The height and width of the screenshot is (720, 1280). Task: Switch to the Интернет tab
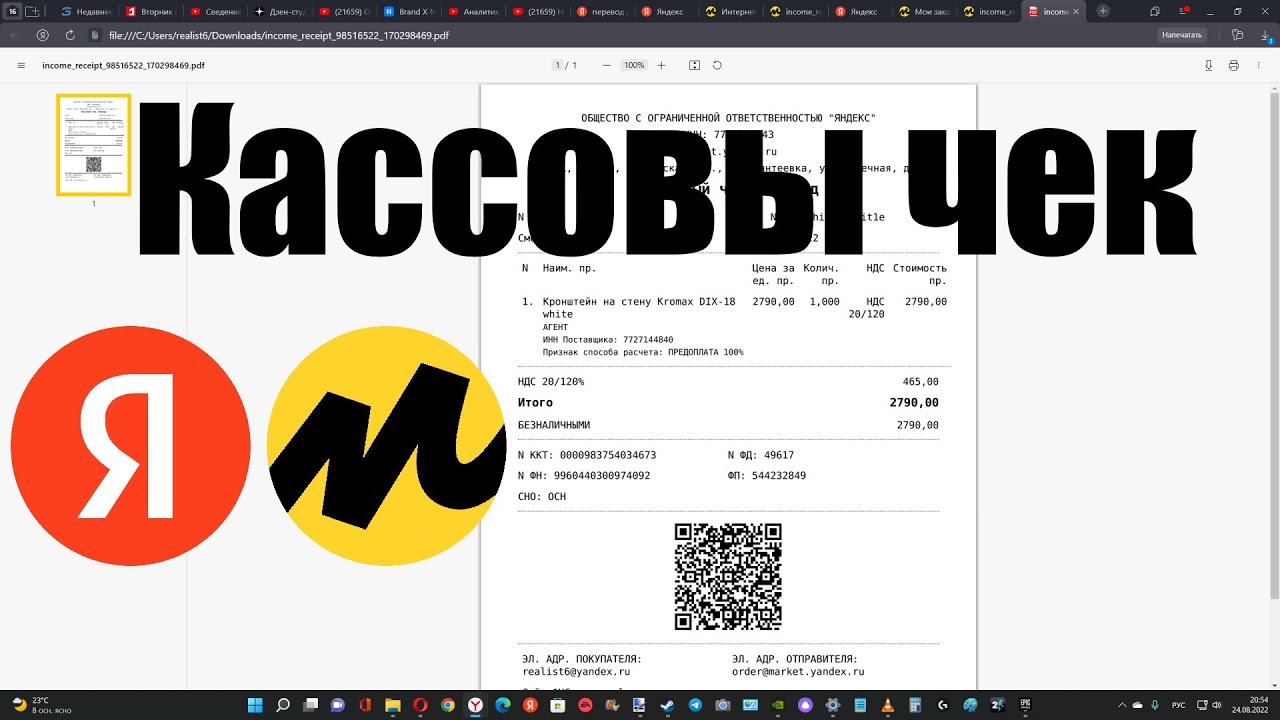(x=731, y=11)
